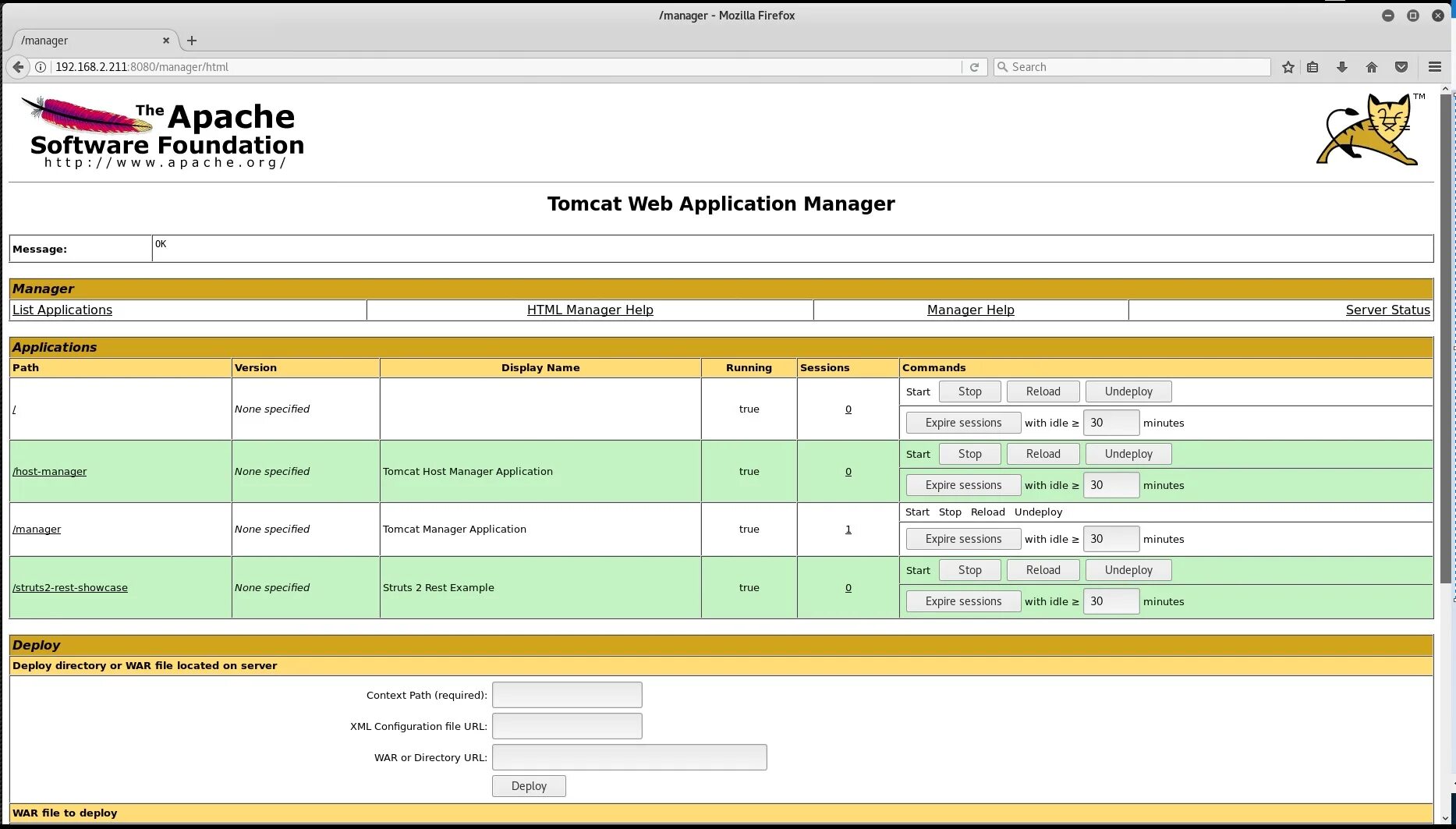The width and height of the screenshot is (1456, 829).
Task: Click the scrollbar down arrow
Action: 1446,819
